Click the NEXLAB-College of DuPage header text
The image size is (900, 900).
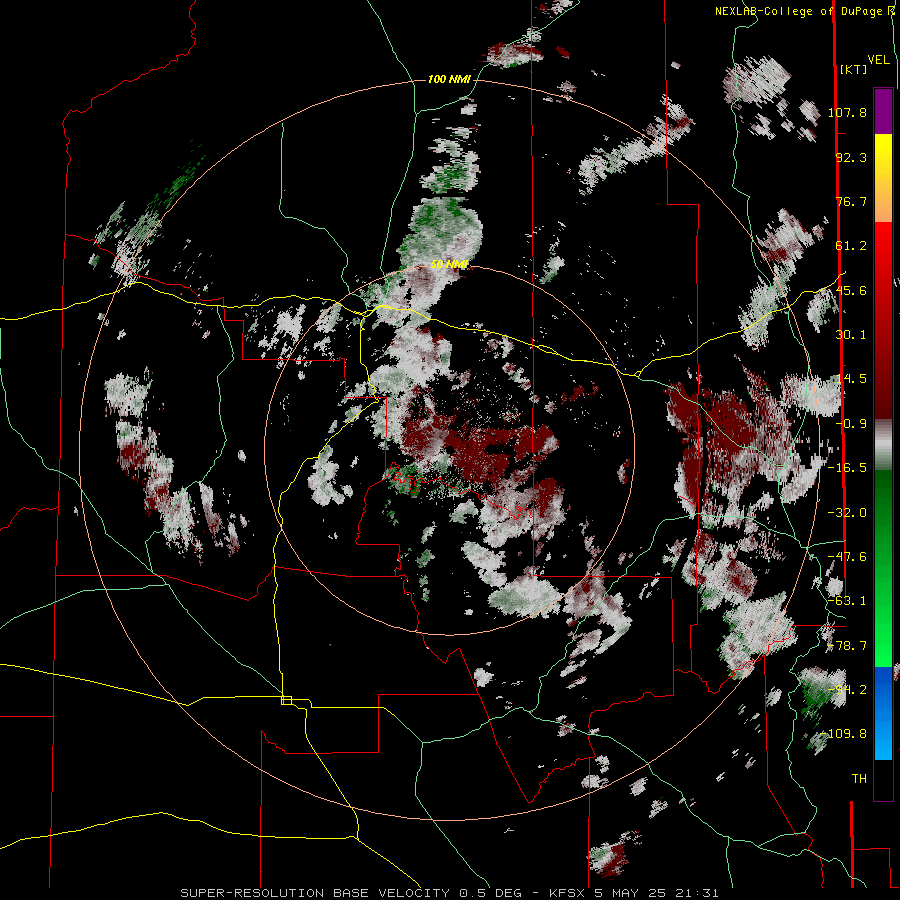click(x=804, y=11)
